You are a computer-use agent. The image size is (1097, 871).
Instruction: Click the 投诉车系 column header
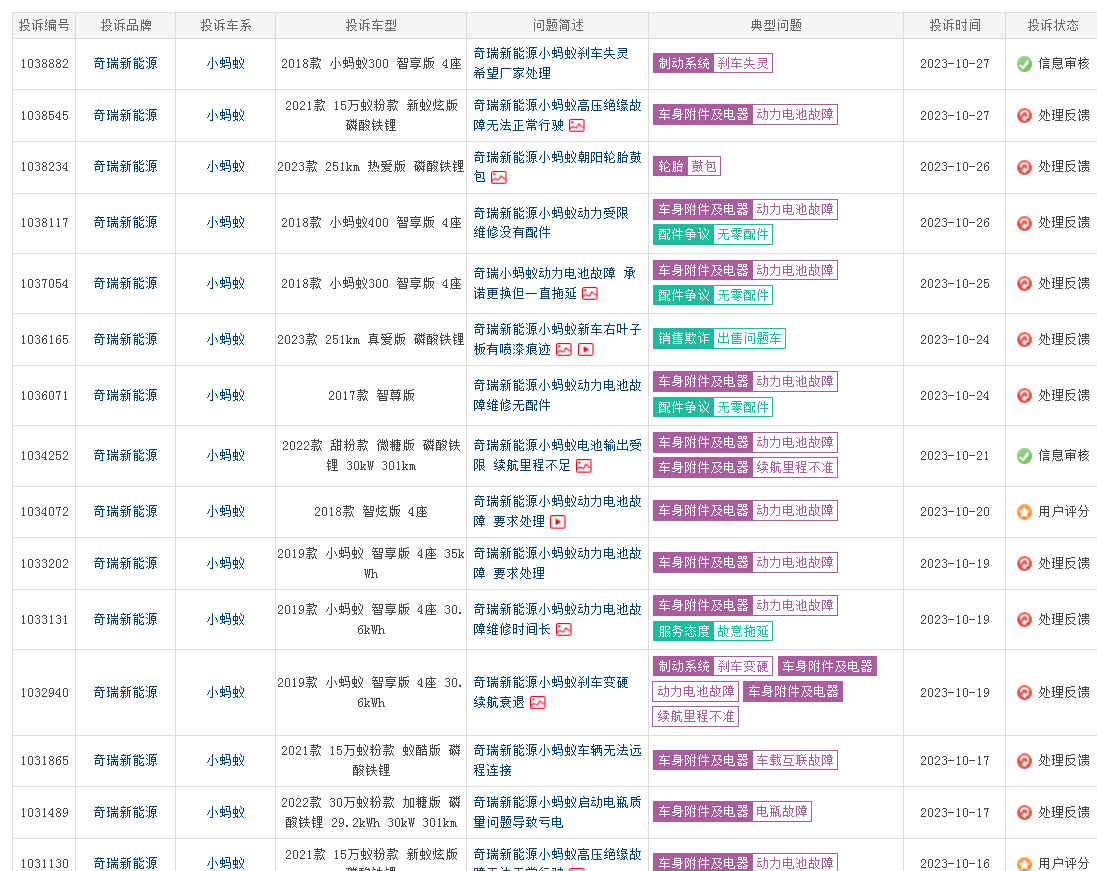[226, 26]
